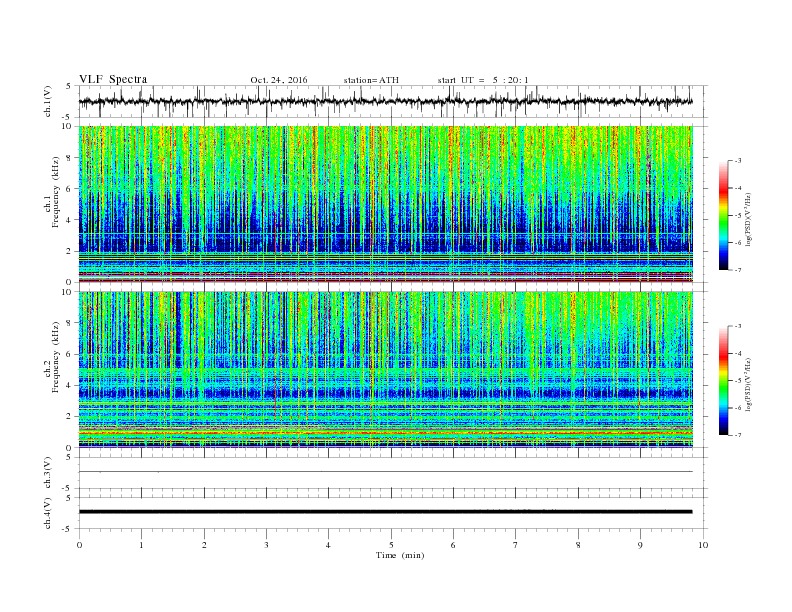Click the "9" tick on the time axis
The image size is (792, 612).
click(x=640, y=545)
